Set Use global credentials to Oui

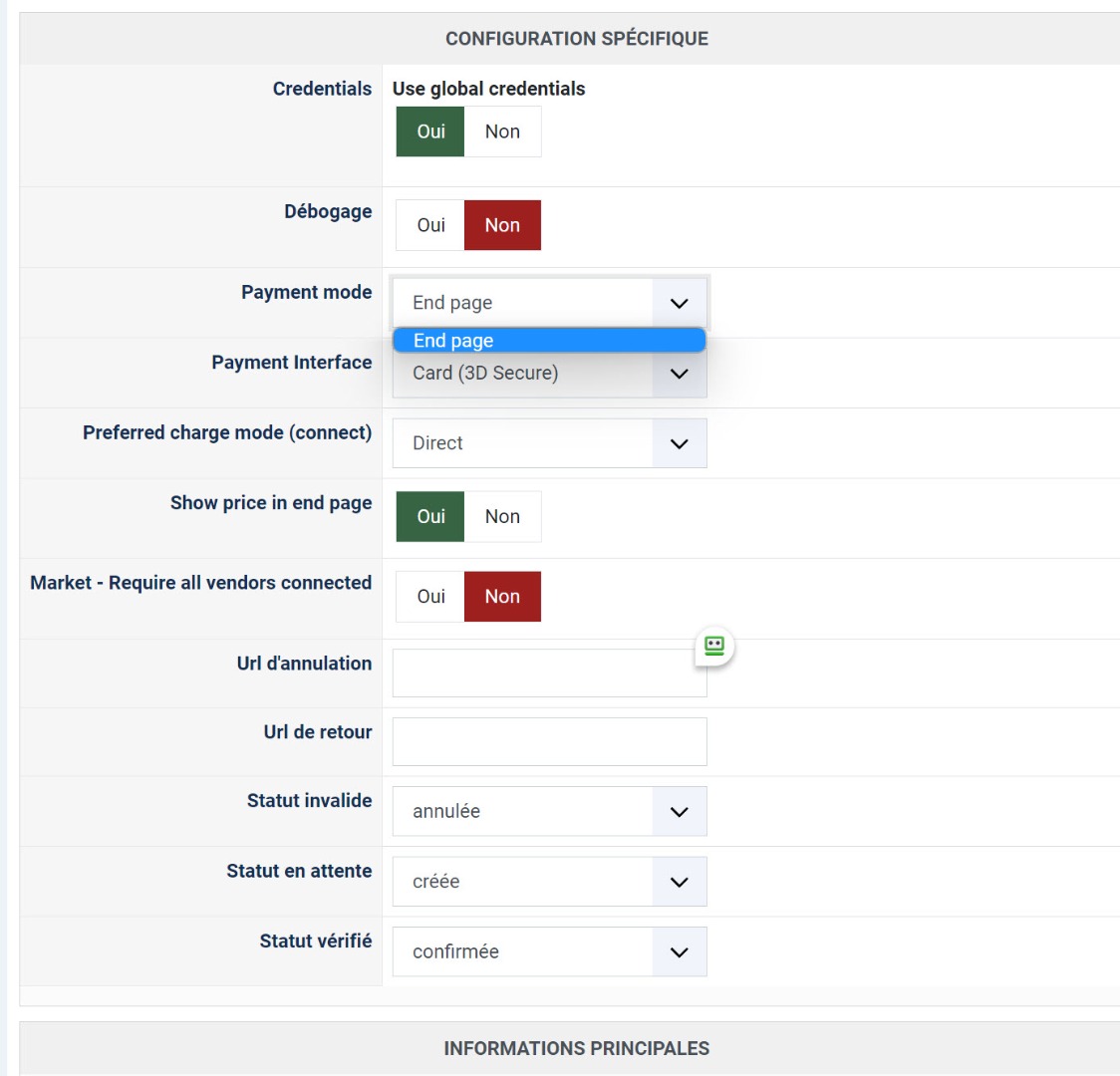[x=430, y=132]
